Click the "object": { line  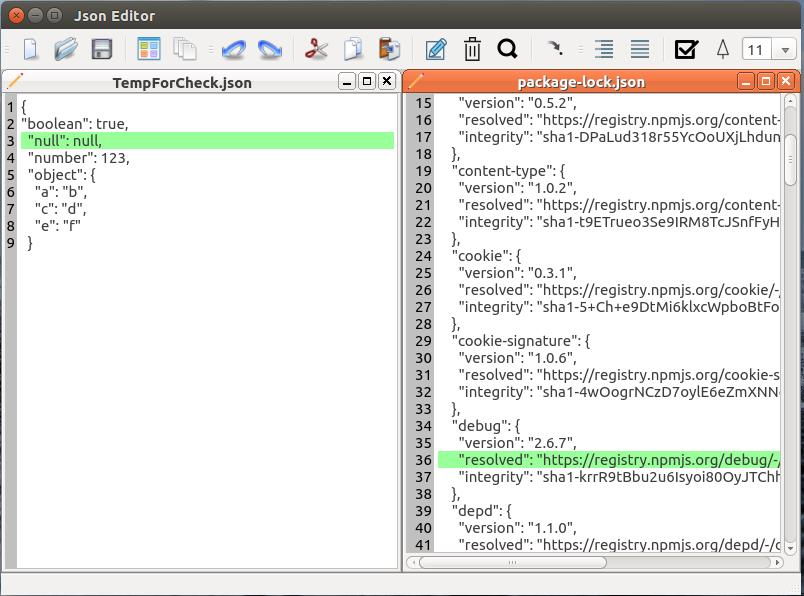[62, 174]
